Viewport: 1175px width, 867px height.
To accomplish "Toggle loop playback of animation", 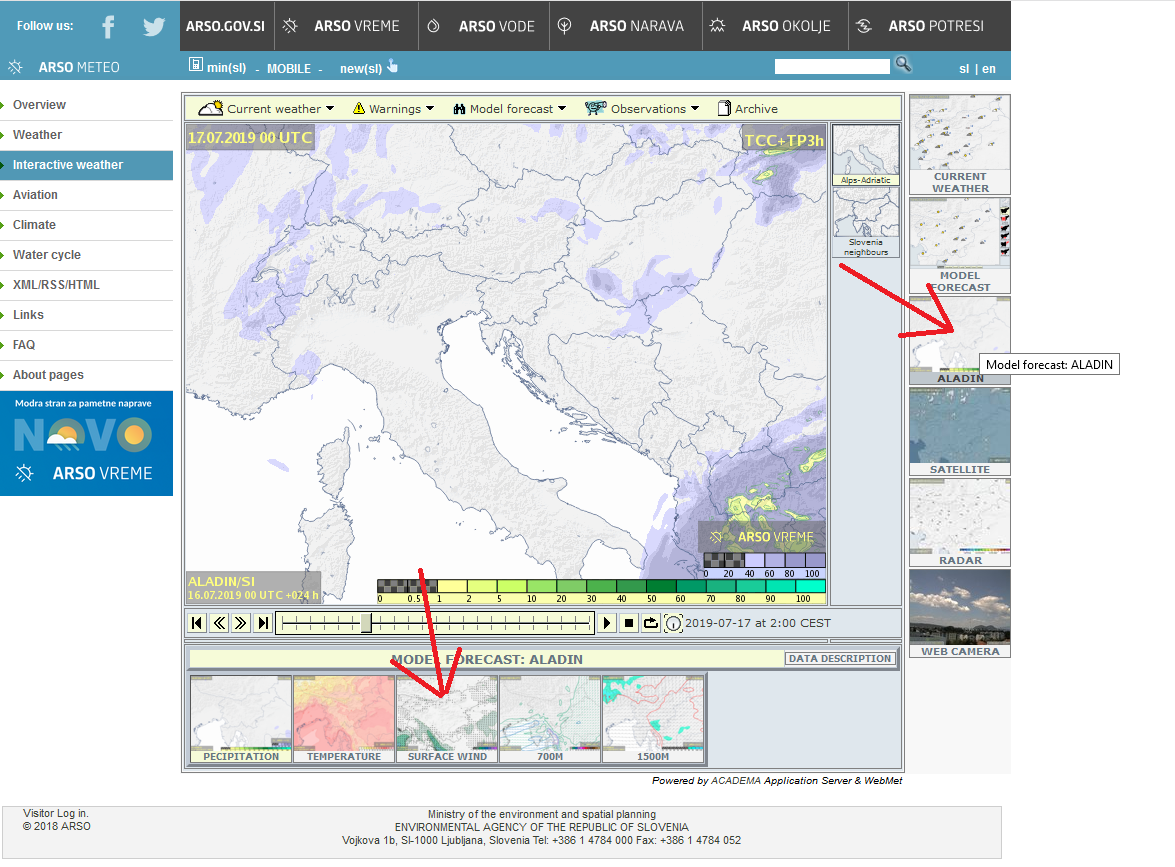I will pyautogui.click(x=650, y=623).
